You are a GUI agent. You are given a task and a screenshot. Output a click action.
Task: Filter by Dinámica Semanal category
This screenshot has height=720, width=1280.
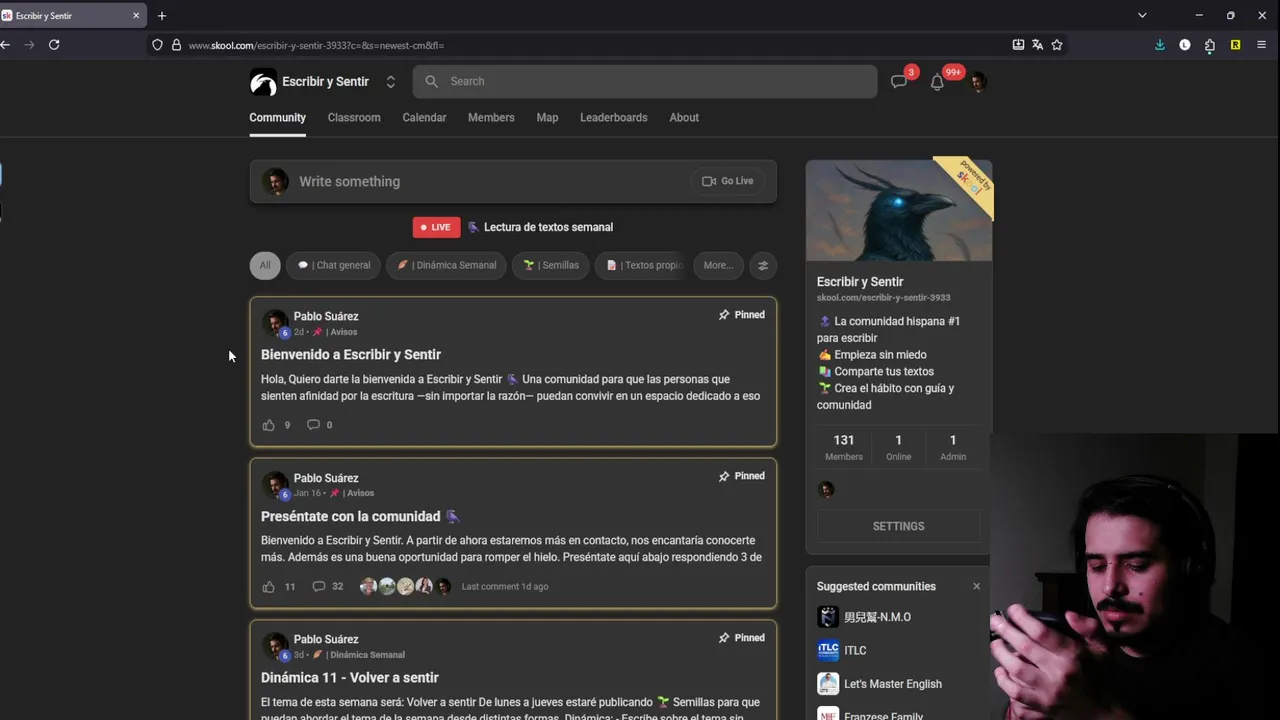coord(446,265)
